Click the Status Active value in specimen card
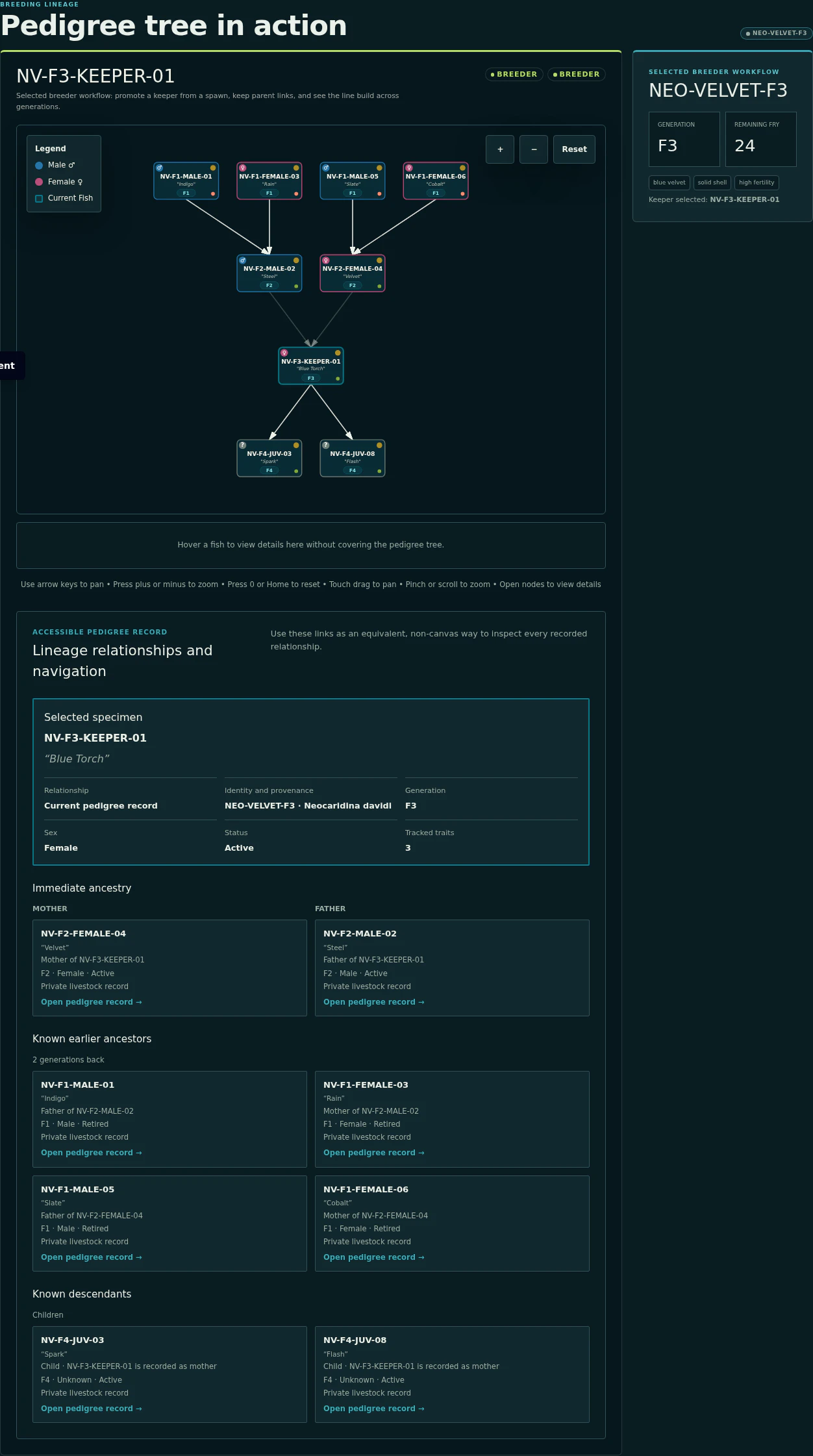This screenshot has height=1456, width=813. tap(239, 848)
